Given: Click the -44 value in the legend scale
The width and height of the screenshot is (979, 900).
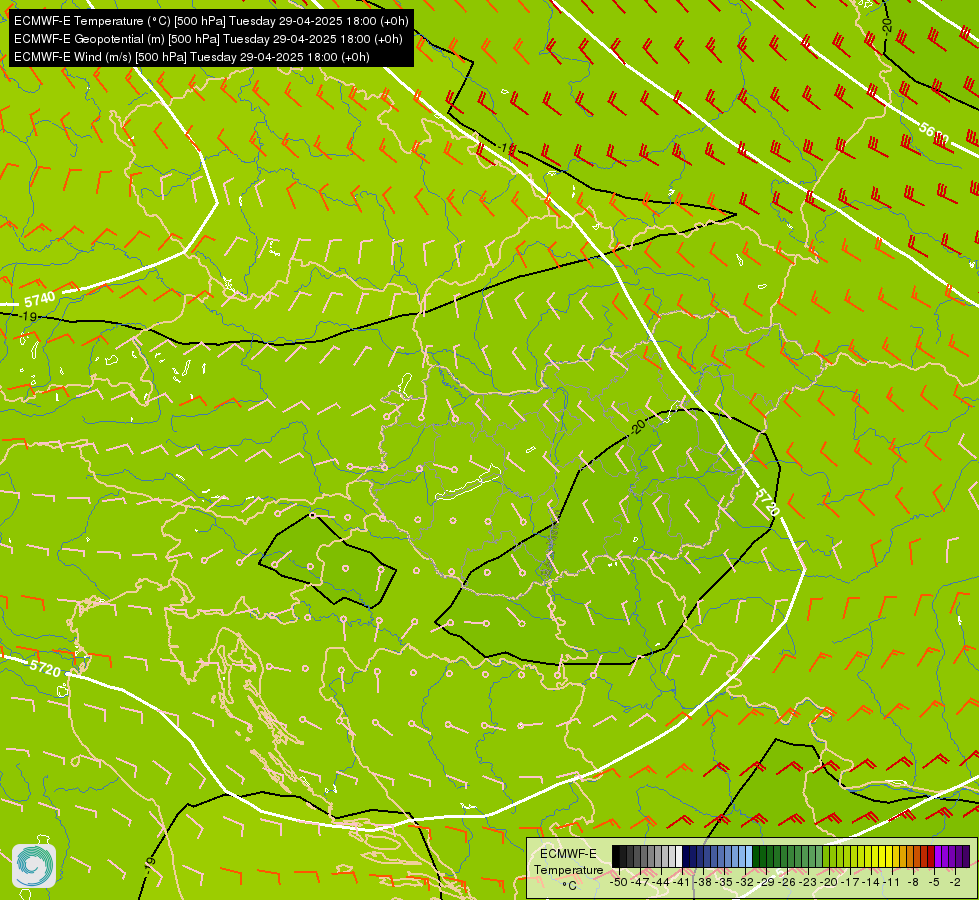Looking at the screenshot, I should 661,882.
